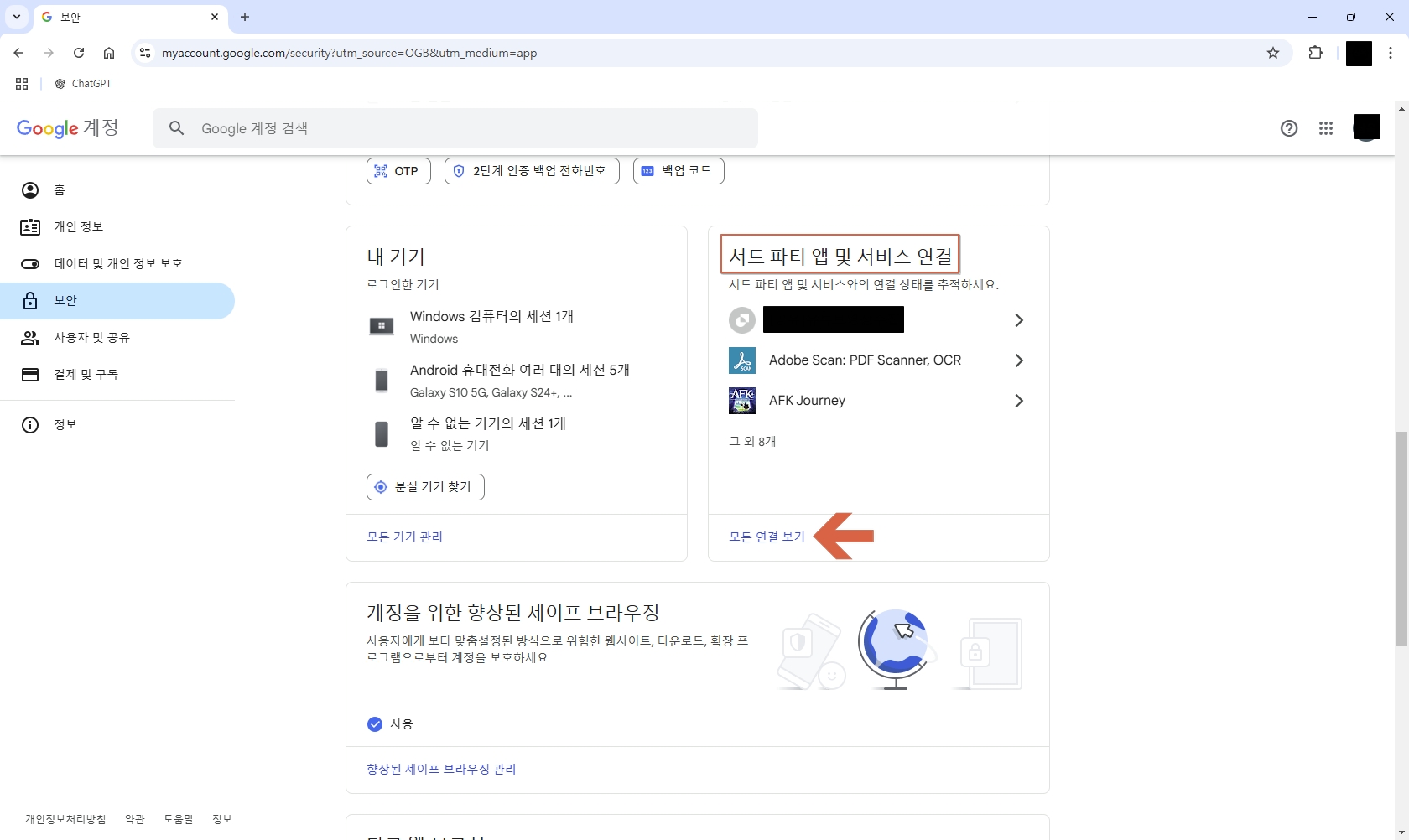Open the ChatGPT bookmark

click(x=82, y=84)
